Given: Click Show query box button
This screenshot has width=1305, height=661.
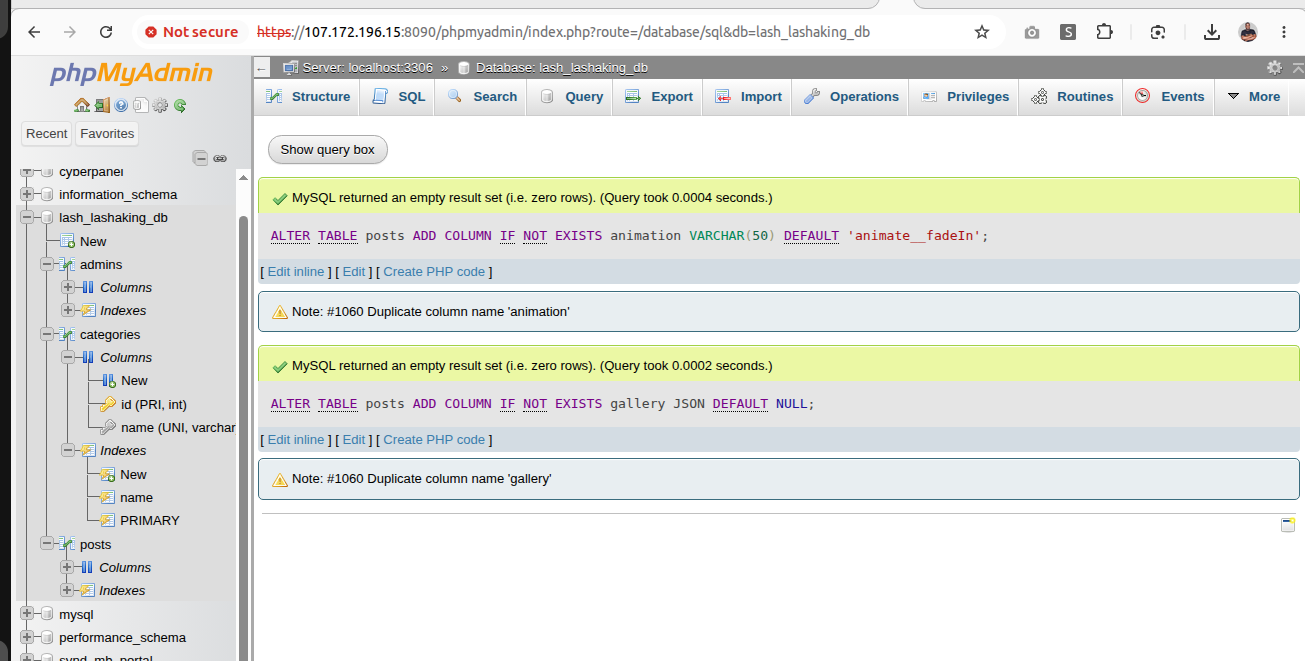Looking at the screenshot, I should point(328,150).
